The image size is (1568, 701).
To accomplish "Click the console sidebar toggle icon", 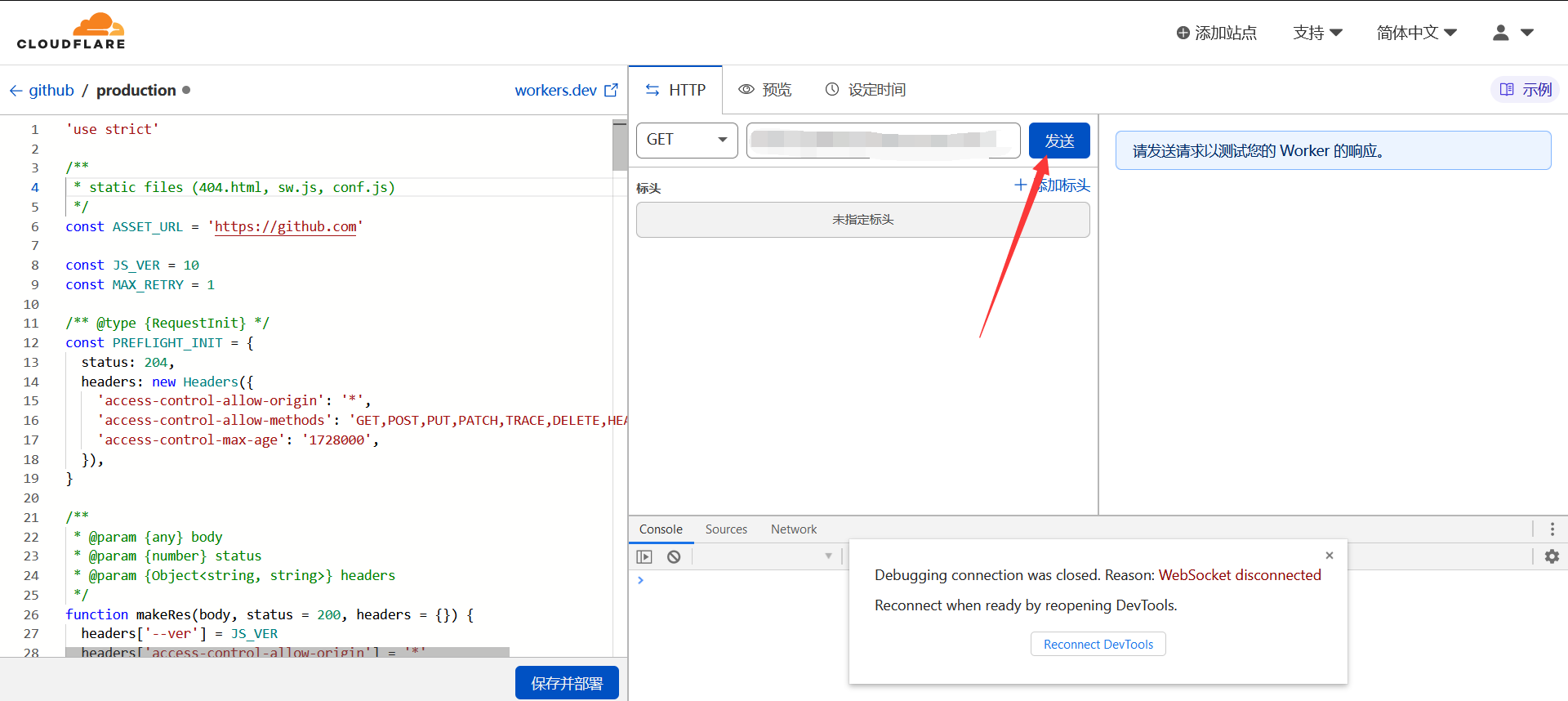I will [x=644, y=556].
